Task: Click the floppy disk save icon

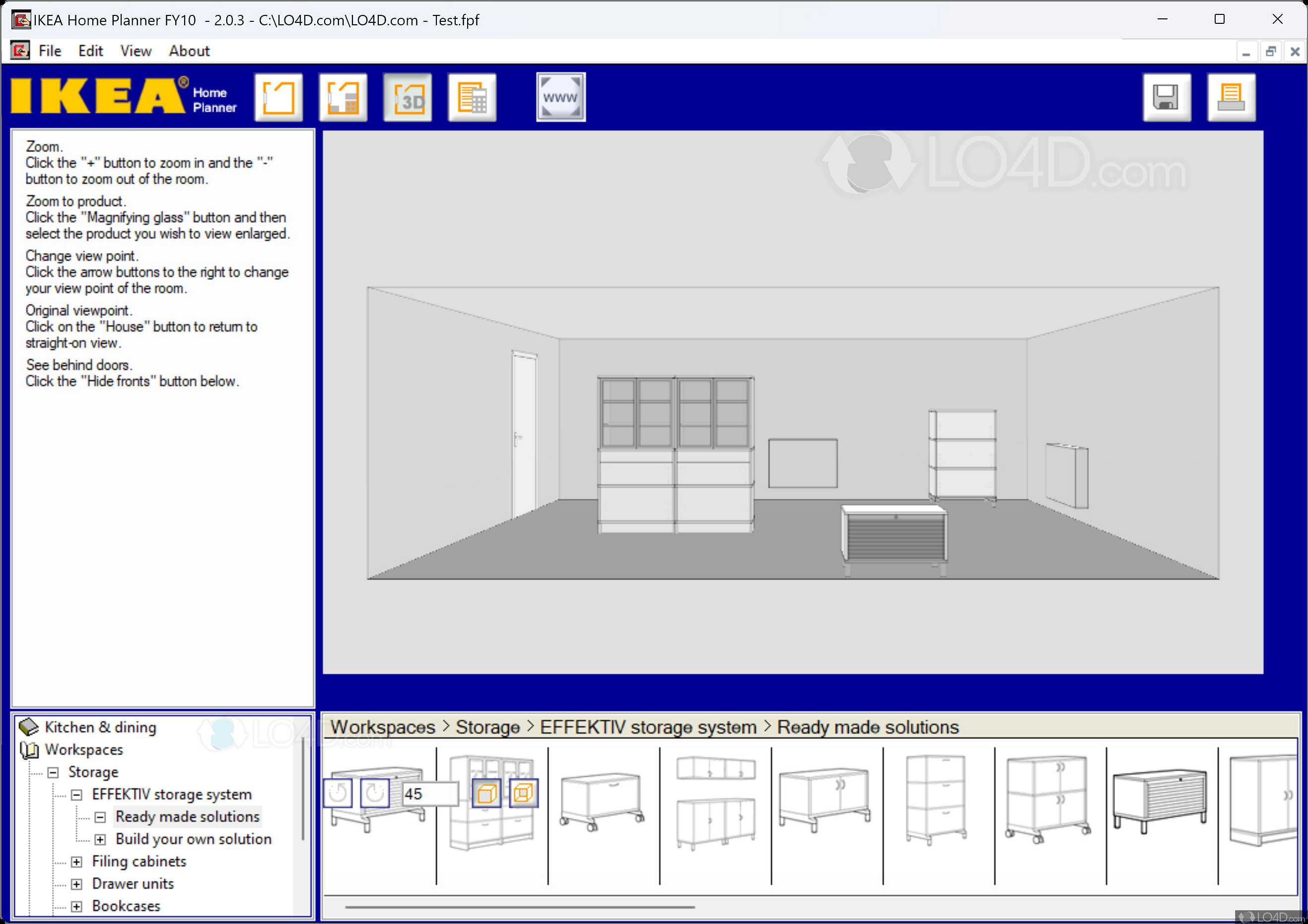Action: point(1166,97)
